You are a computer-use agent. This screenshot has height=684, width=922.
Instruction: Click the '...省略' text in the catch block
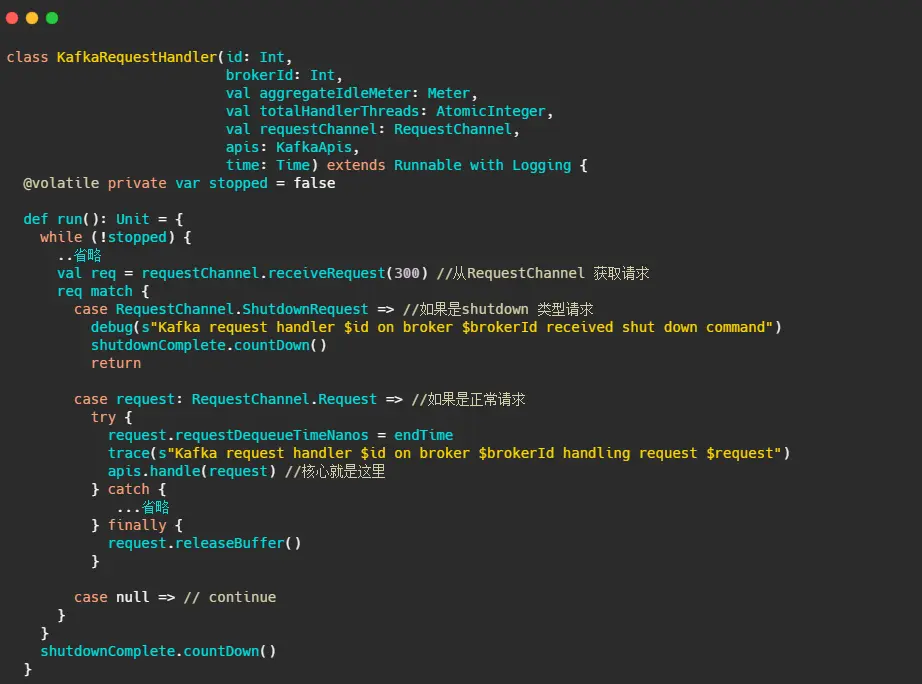(143, 507)
